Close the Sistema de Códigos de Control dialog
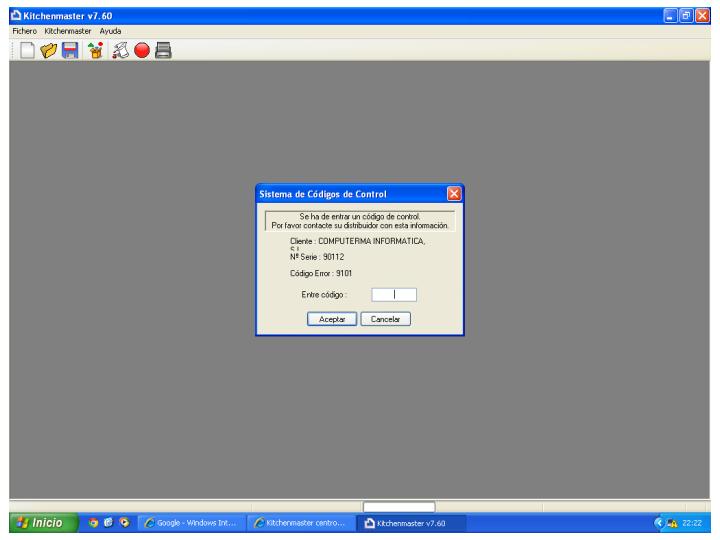Viewport: 720px width, 540px height. pyautogui.click(x=454, y=194)
